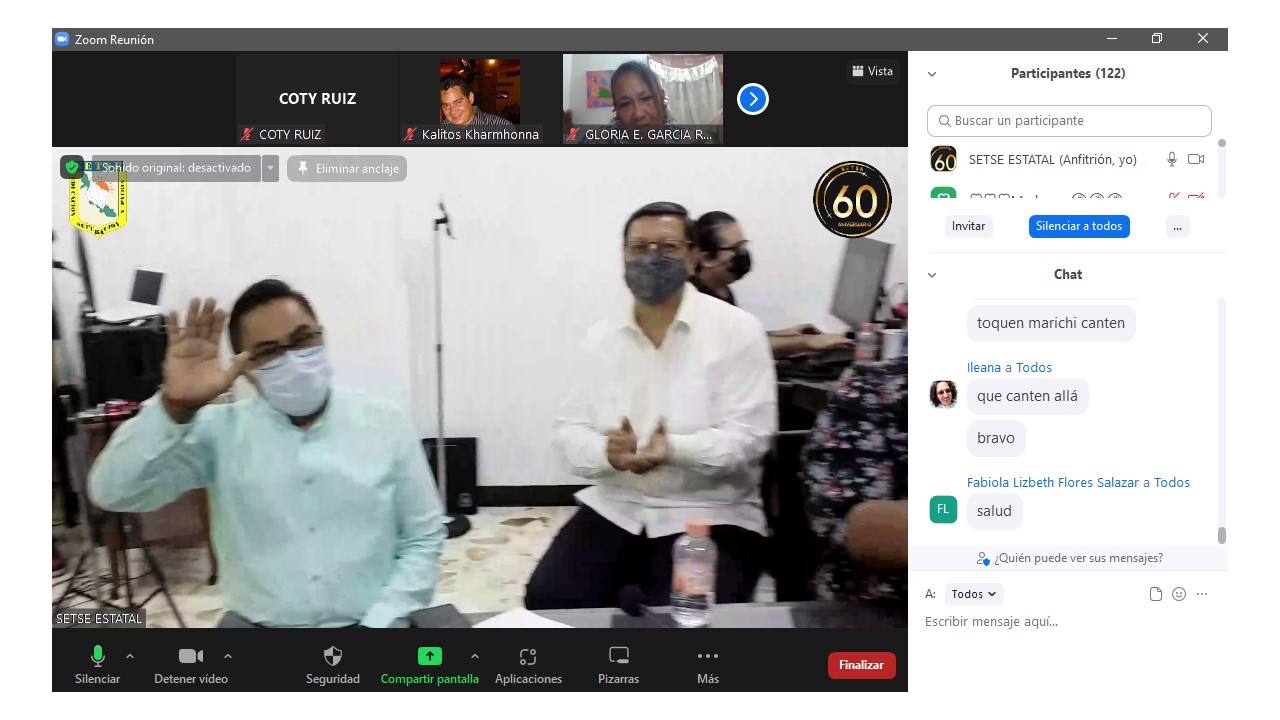Select GLORIA E. GARCIA video thumbnail
This screenshot has height=720, width=1280.
(642, 99)
